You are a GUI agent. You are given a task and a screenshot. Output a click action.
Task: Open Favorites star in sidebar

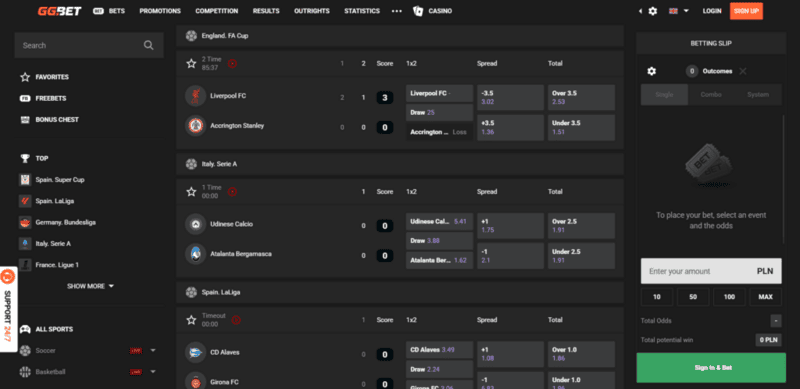(25, 77)
